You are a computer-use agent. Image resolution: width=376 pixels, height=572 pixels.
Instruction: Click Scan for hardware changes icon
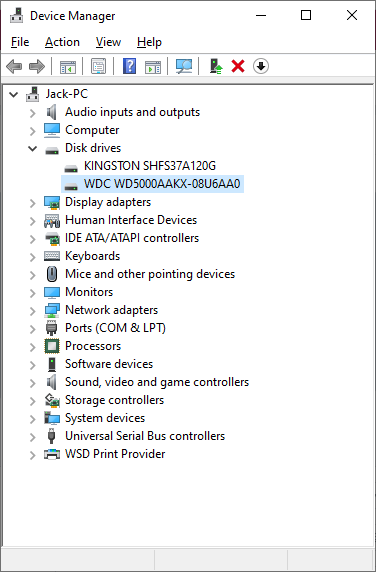pyautogui.click(x=184, y=66)
